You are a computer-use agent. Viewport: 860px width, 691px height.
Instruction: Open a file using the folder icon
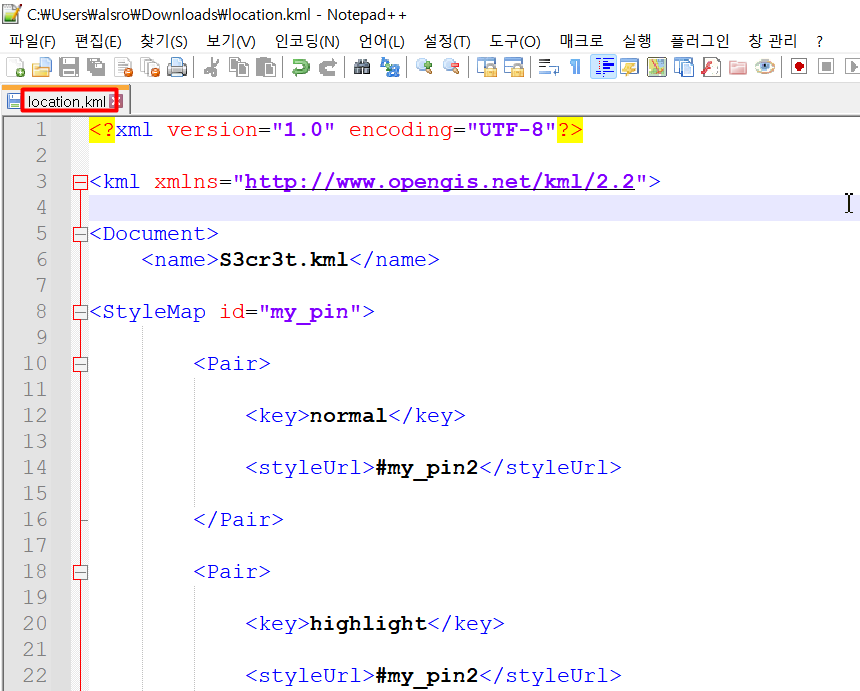tap(42, 67)
